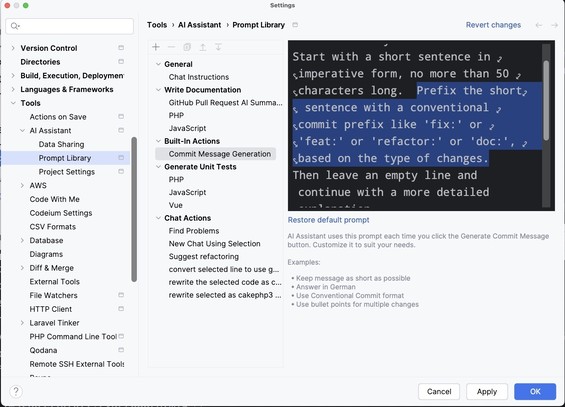This screenshot has width=565, height=407.
Task: Expand the Database settings node
Action: point(22,240)
